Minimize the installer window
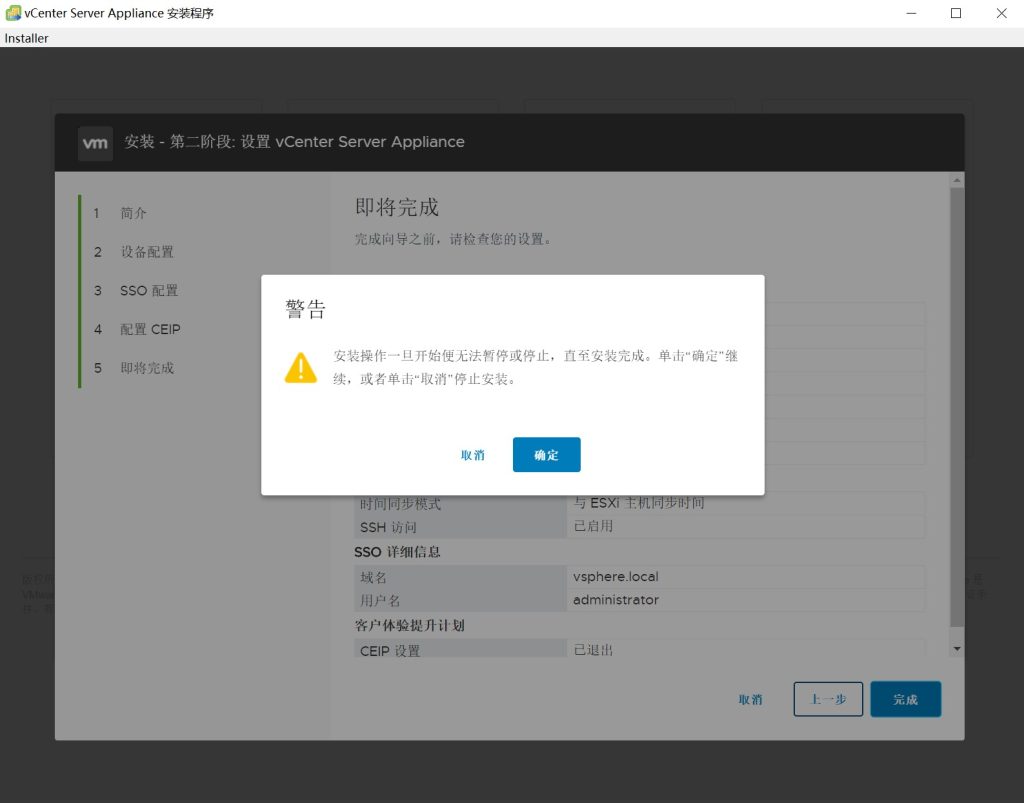Screen dimensions: 1024x803 click(911, 13)
